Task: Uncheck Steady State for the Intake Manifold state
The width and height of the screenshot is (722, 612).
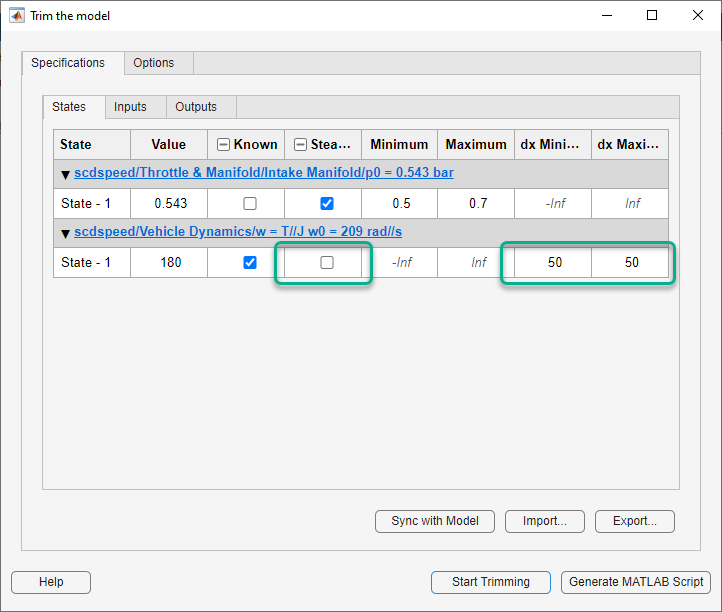Action: [327, 204]
